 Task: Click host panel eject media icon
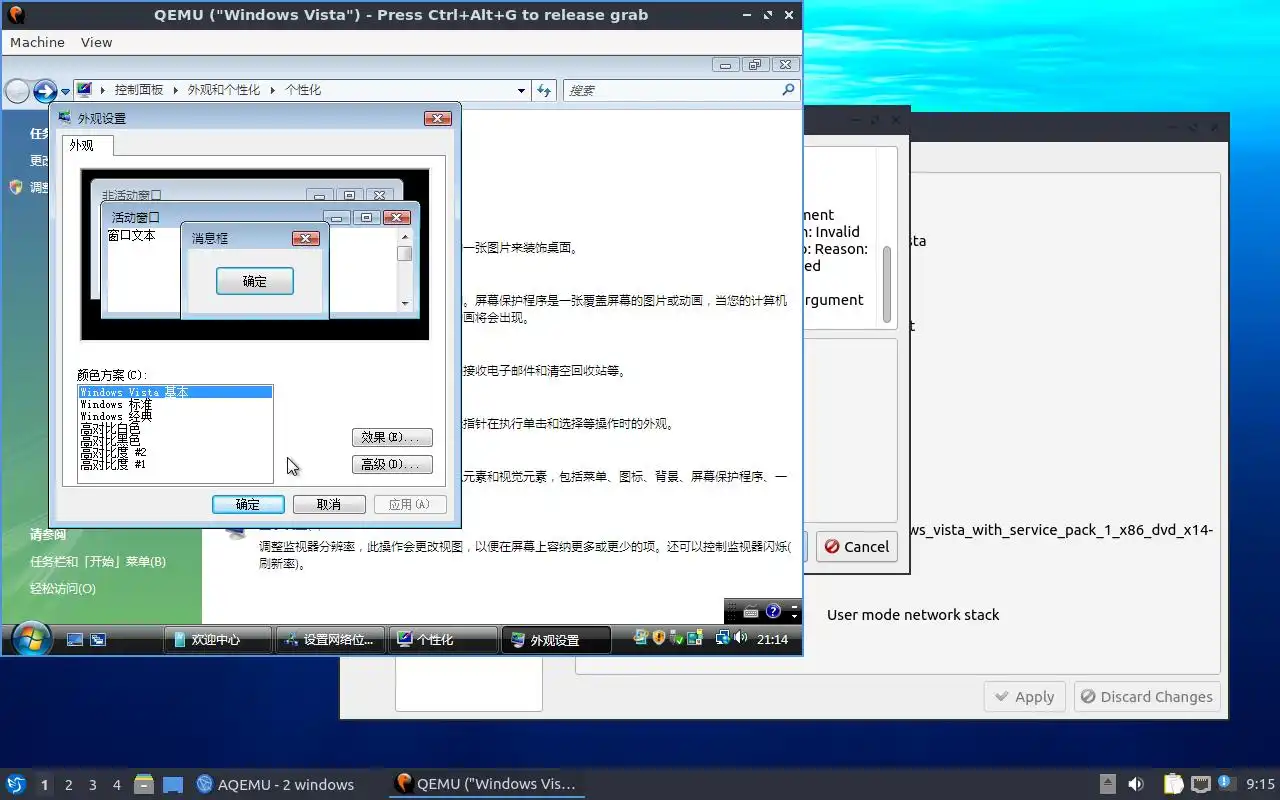(x=1107, y=784)
